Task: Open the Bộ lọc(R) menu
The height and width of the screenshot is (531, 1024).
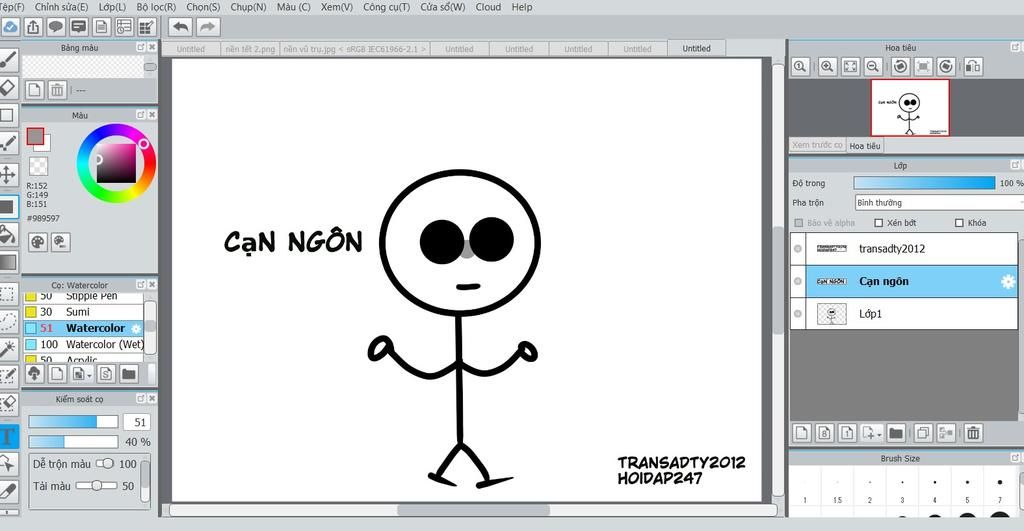Action: pos(156,7)
